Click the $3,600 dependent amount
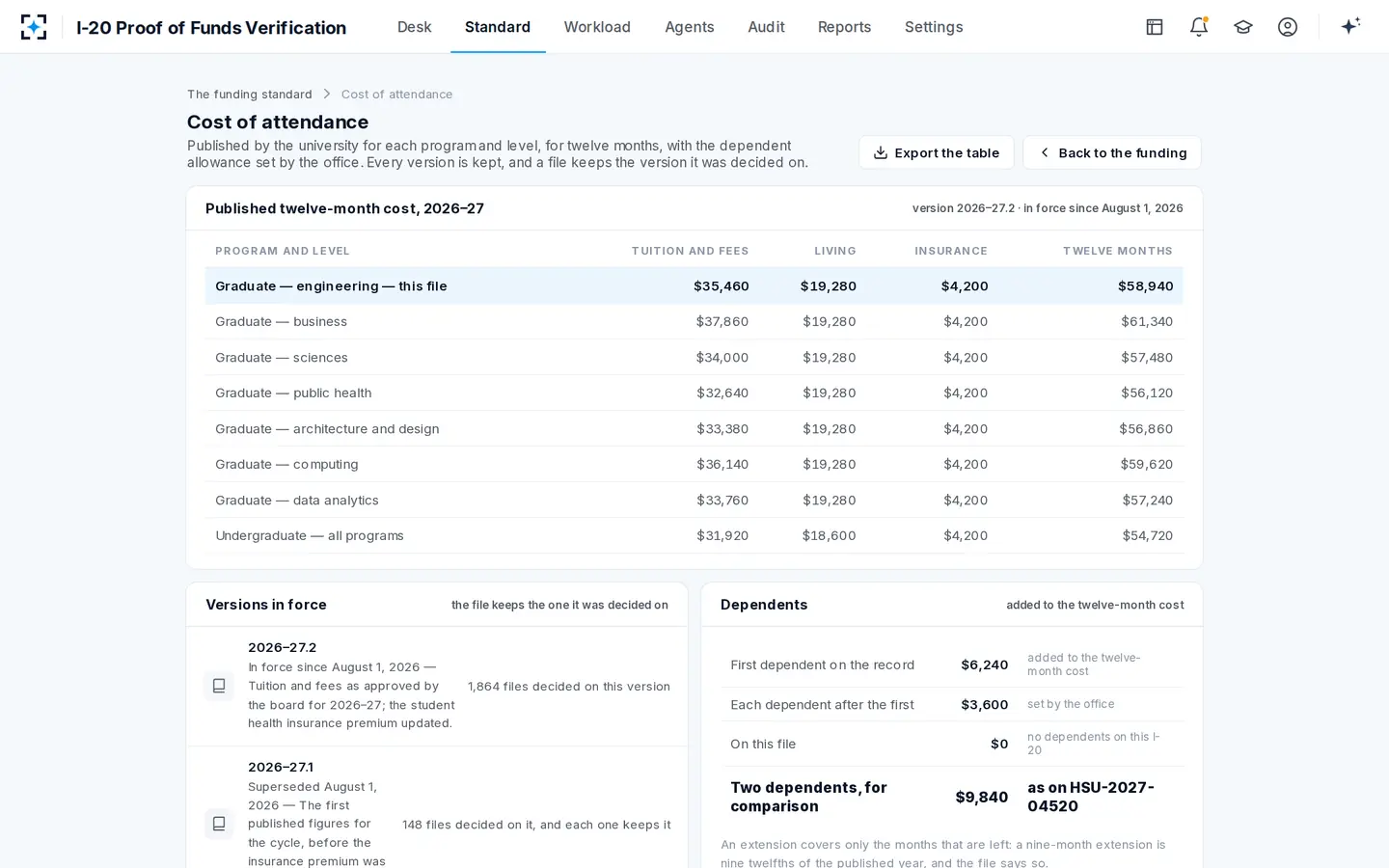1389x868 pixels. pos(985,705)
